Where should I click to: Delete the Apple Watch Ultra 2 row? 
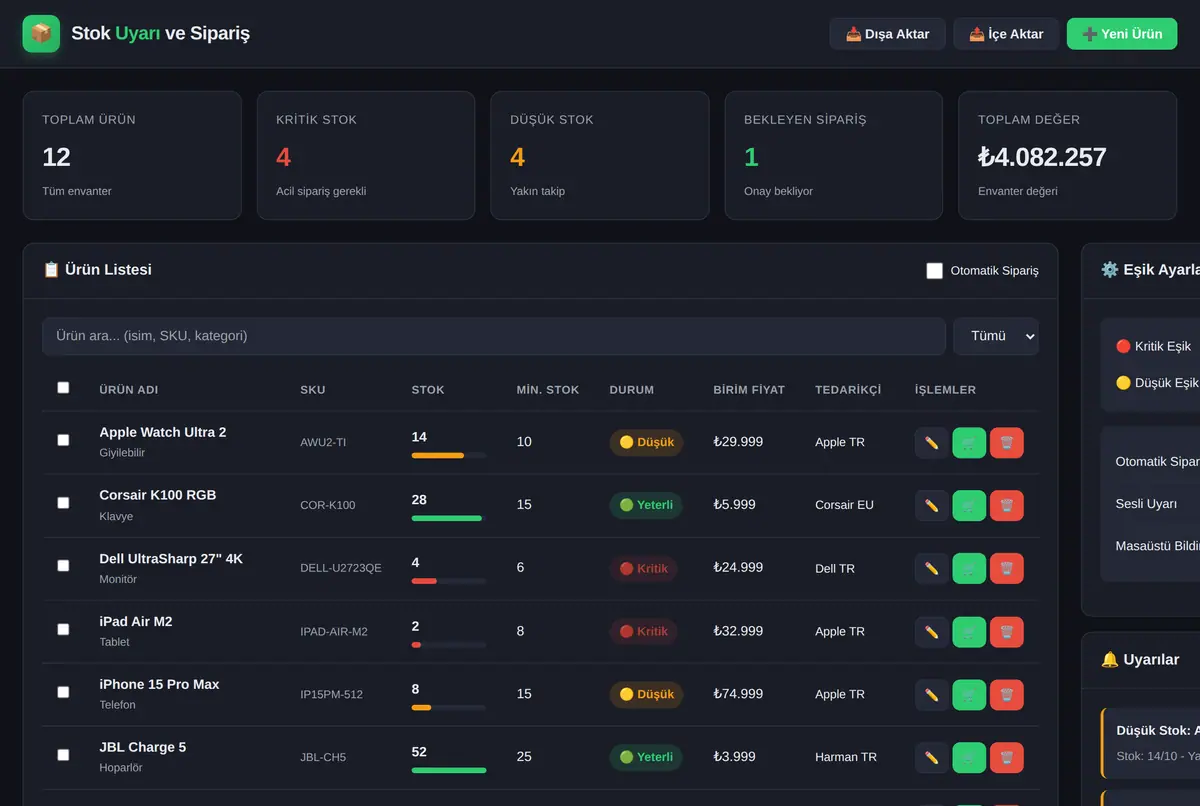[1007, 442]
